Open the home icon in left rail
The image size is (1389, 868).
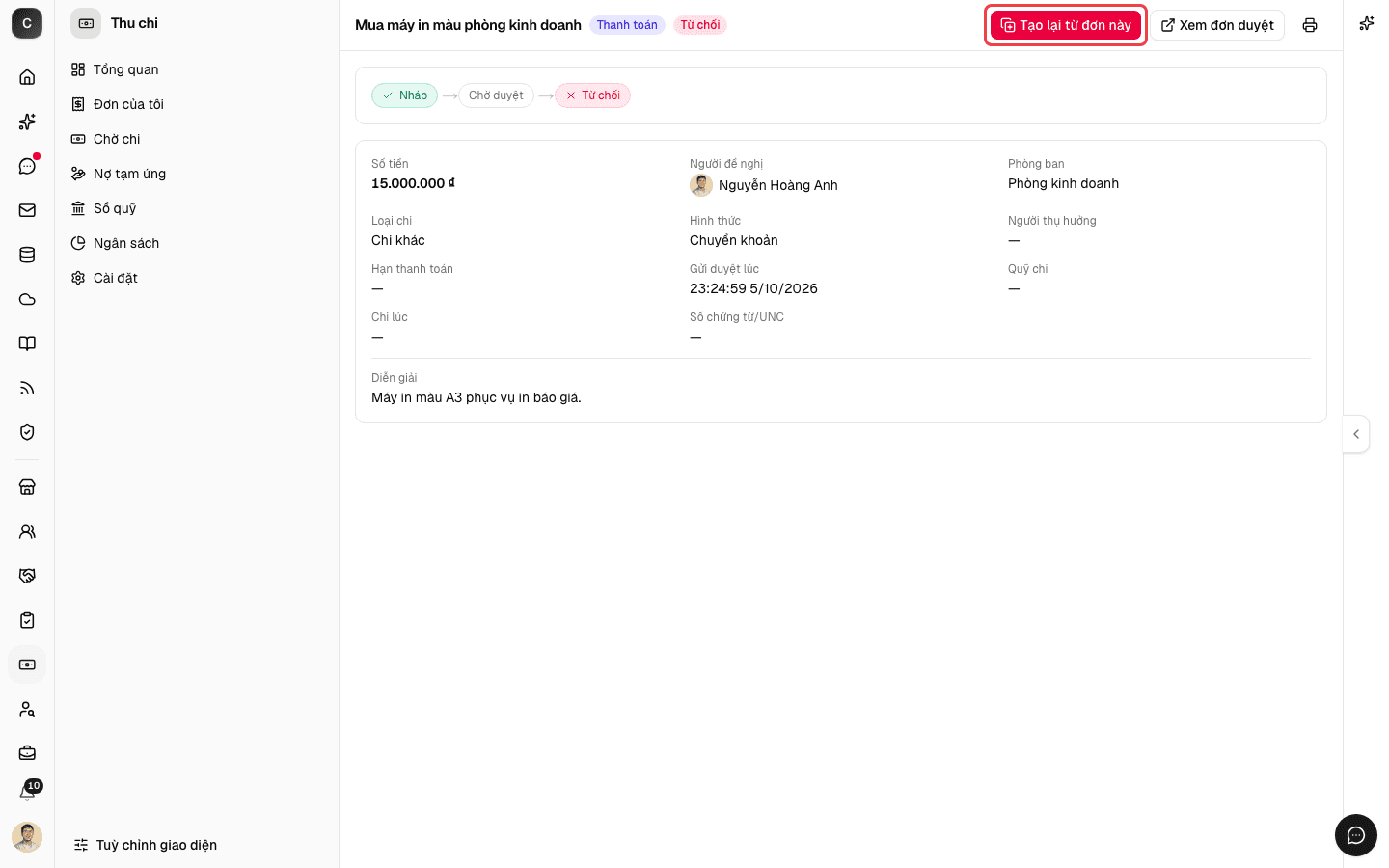tap(27, 77)
